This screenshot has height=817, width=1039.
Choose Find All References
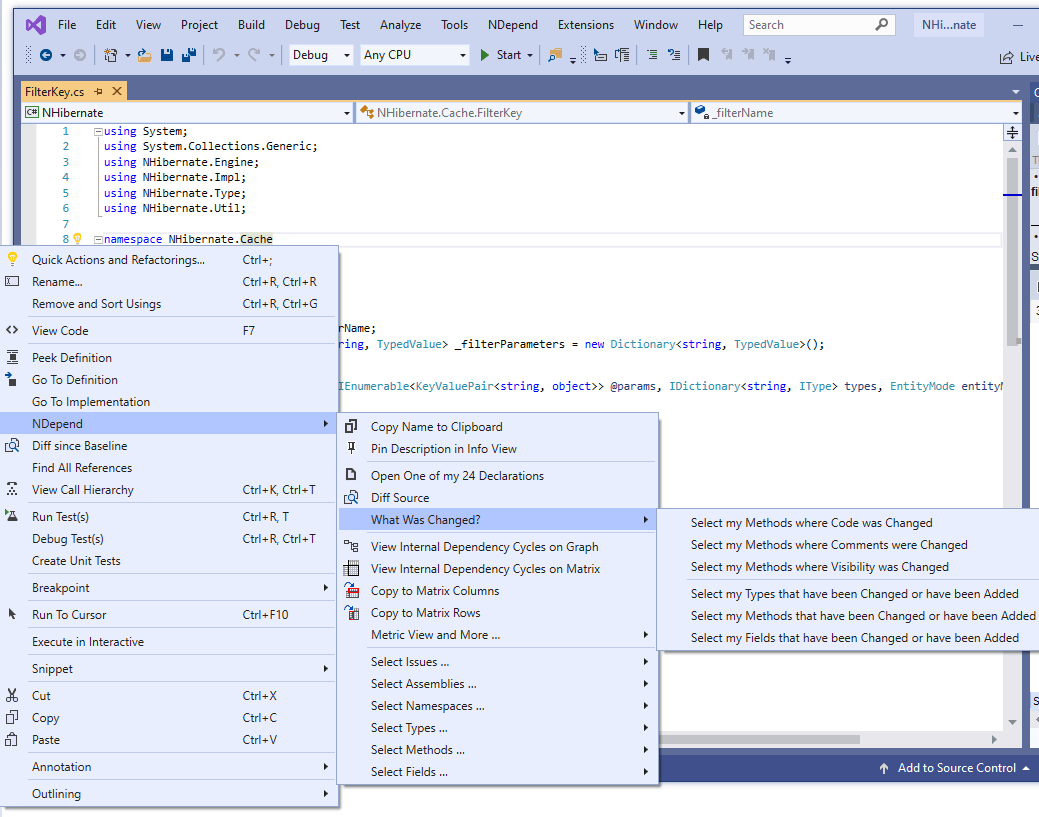(170, 468)
